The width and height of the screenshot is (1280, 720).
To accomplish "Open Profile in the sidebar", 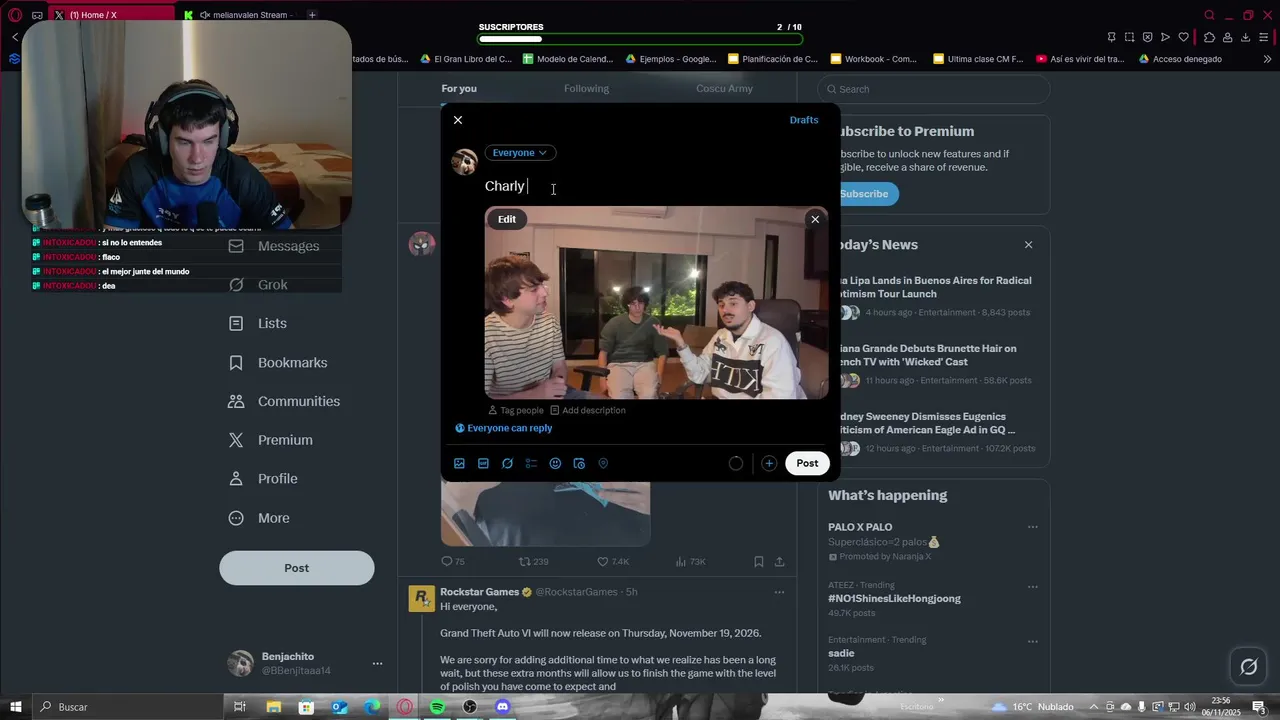I will [x=263, y=479].
